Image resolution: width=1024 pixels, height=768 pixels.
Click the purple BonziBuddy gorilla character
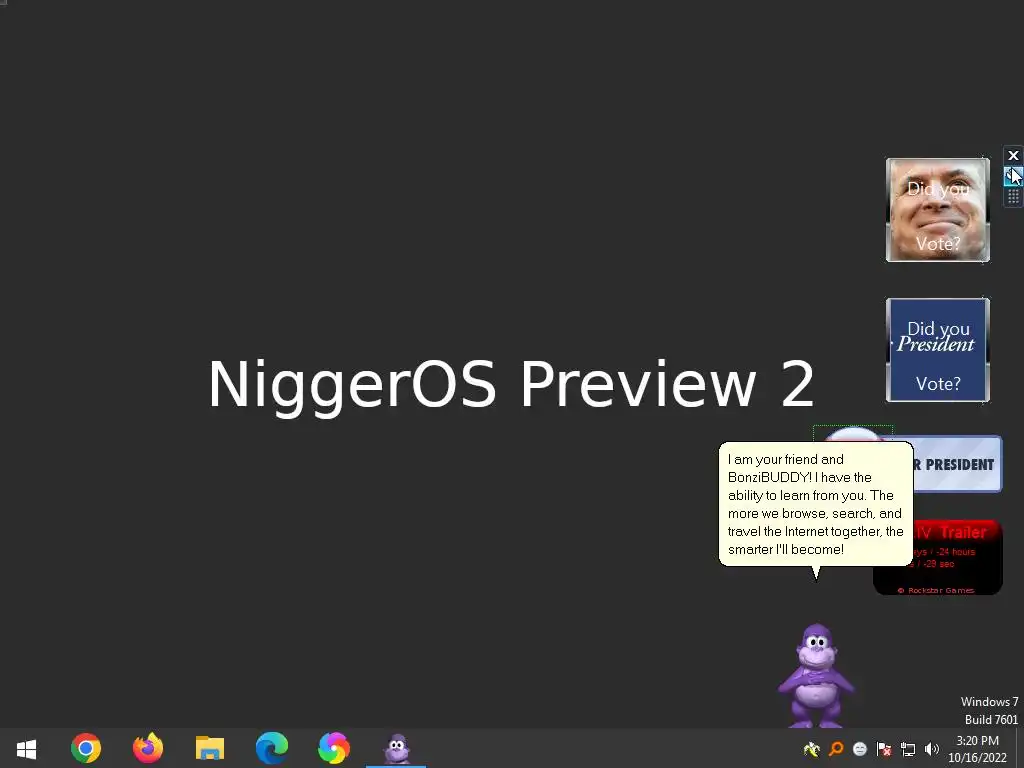(816, 676)
